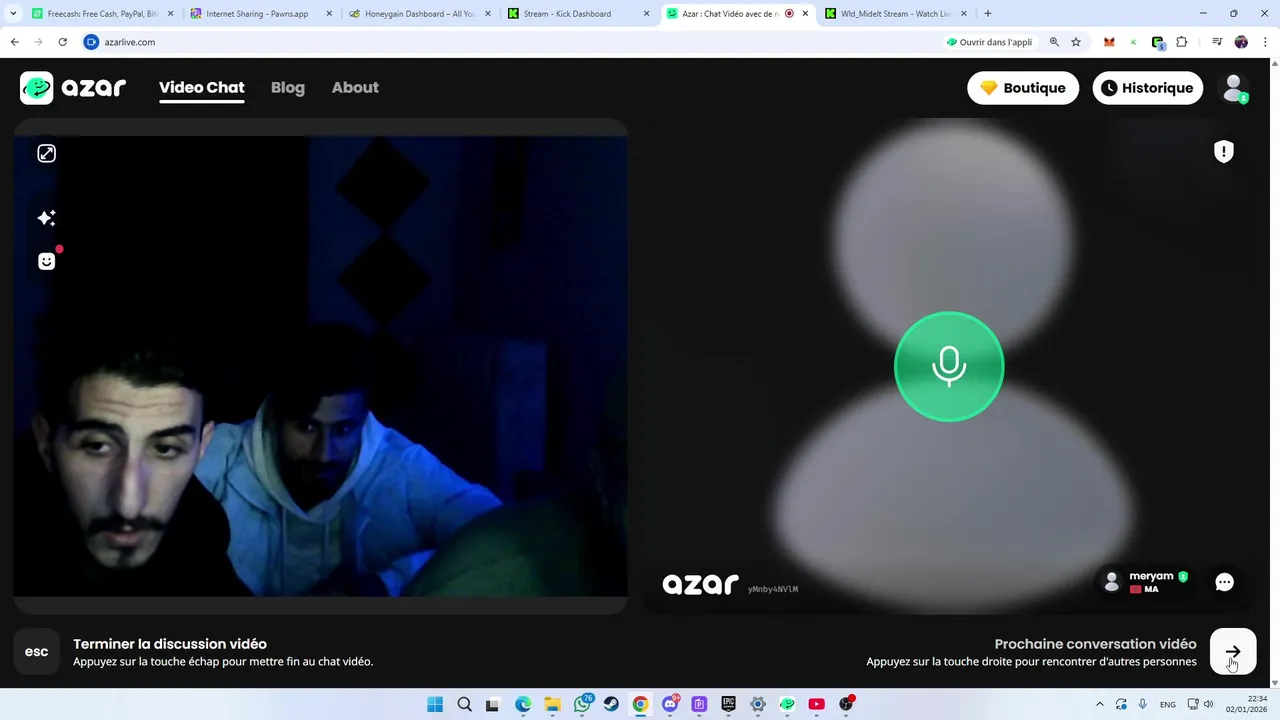Open the face sticker filters icon
The height and width of the screenshot is (720, 1280).
(47, 261)
